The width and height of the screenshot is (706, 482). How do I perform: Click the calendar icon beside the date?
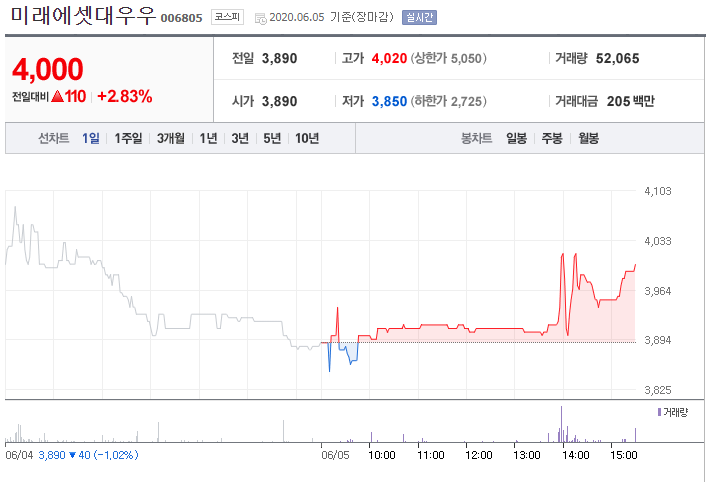pyautogui.click(x=261, y=18)
